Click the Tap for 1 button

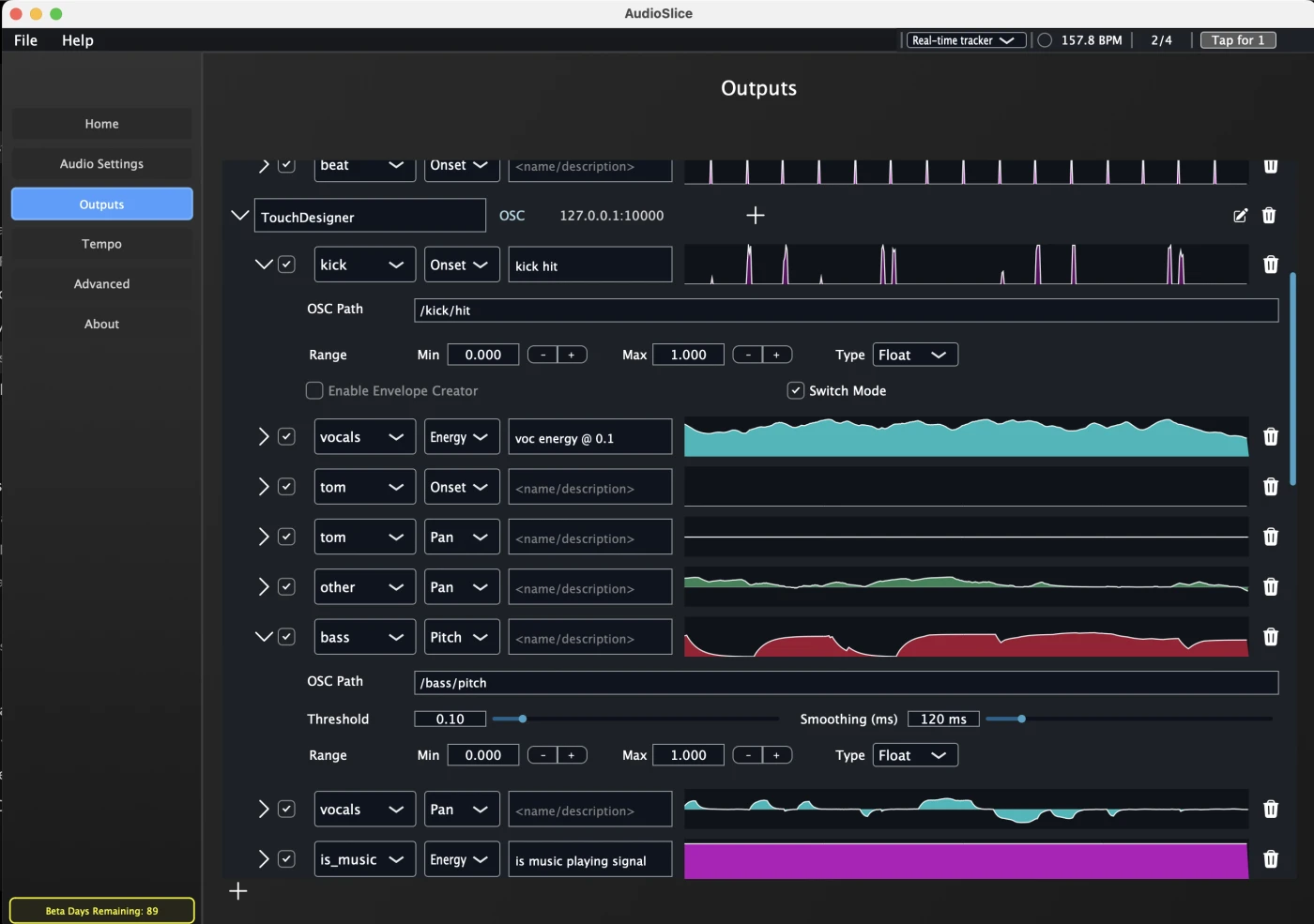[x=1238, y=40]
